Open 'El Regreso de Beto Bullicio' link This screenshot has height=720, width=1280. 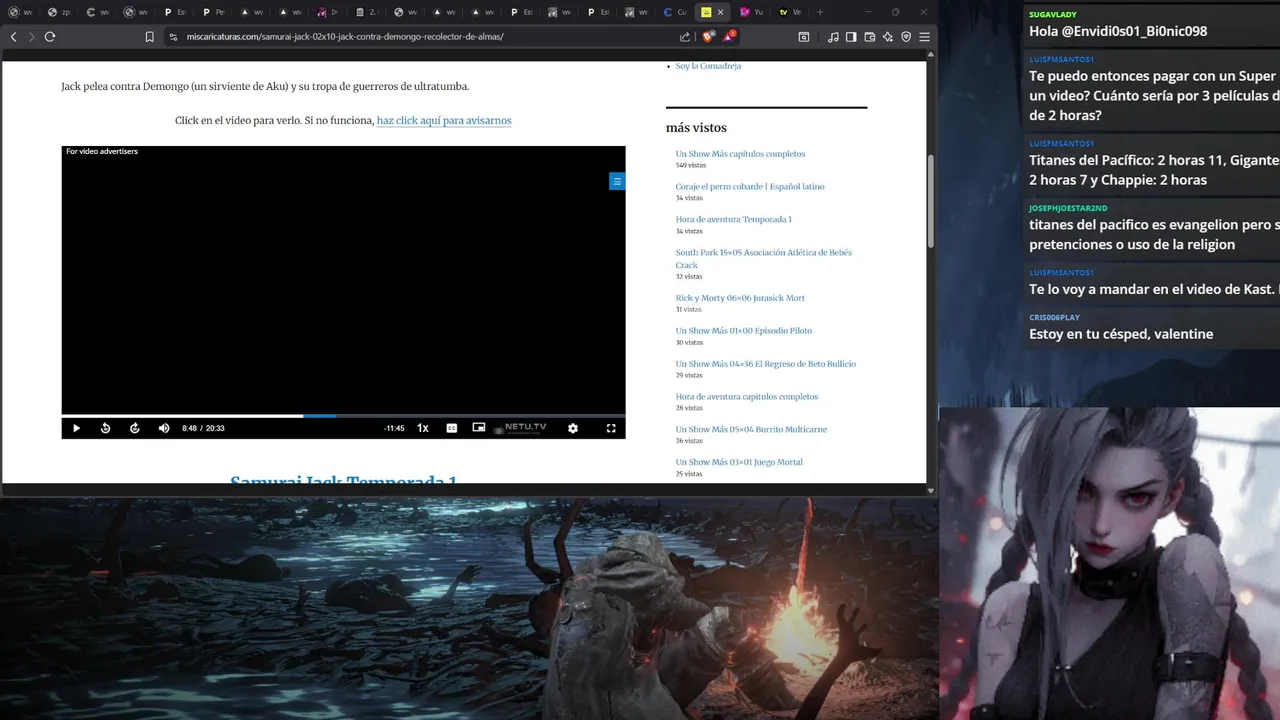(x=765, y=364)
